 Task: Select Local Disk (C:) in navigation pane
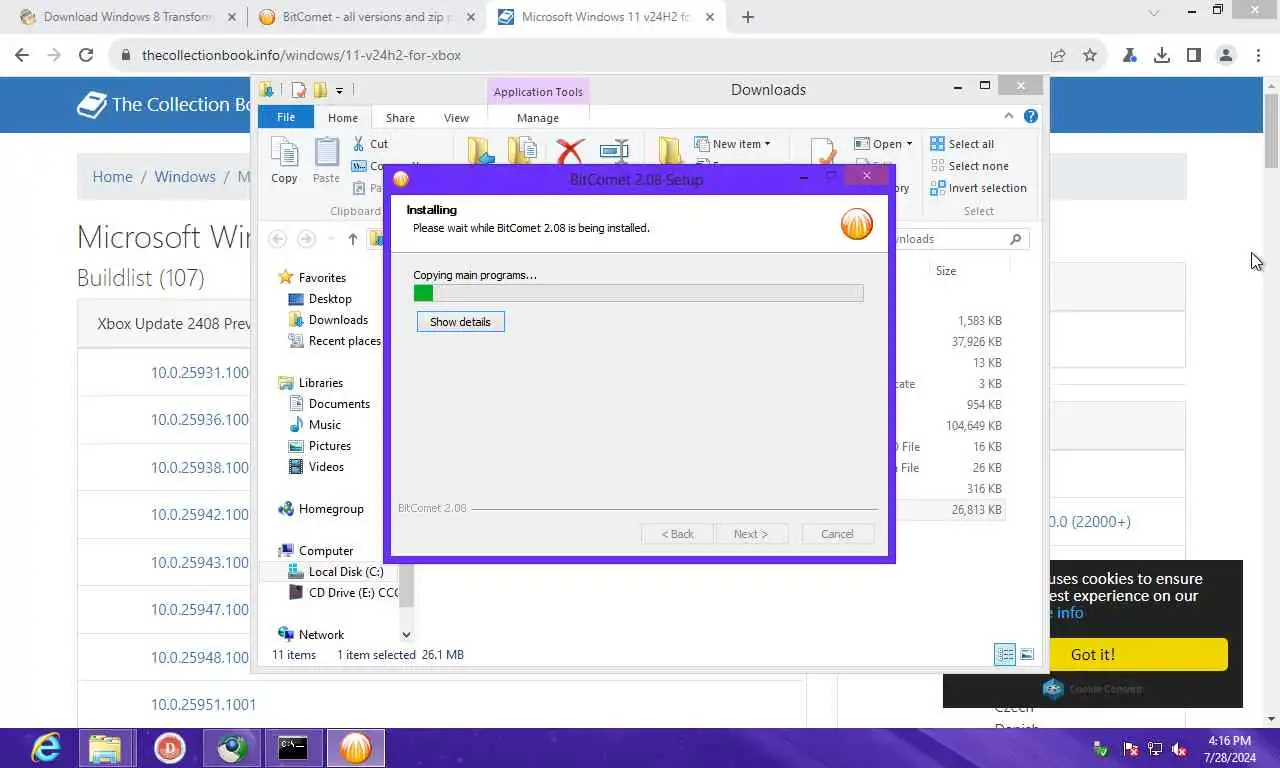point(336,572)
